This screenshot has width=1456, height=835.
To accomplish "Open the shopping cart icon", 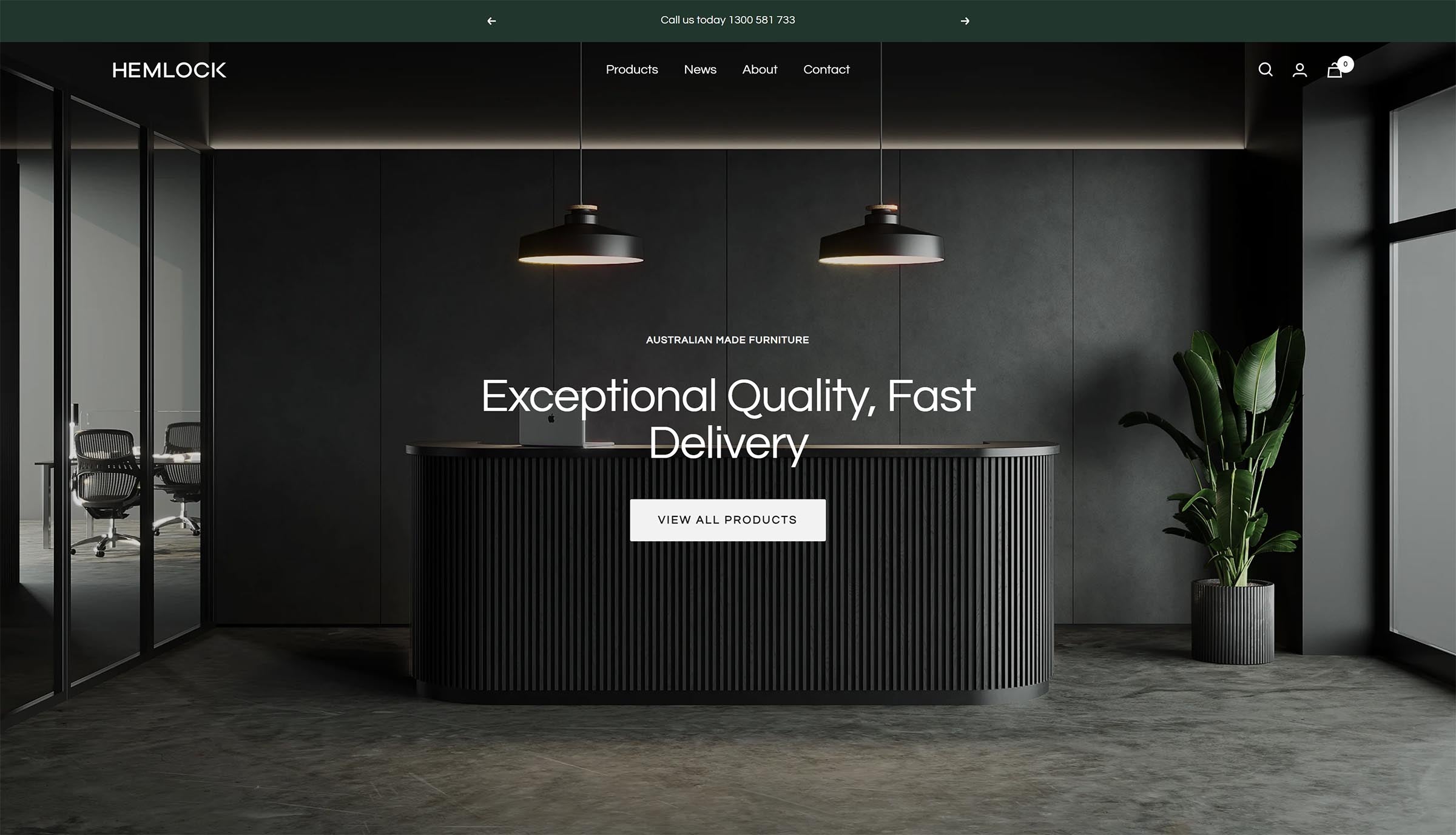I will (1334, 70).
